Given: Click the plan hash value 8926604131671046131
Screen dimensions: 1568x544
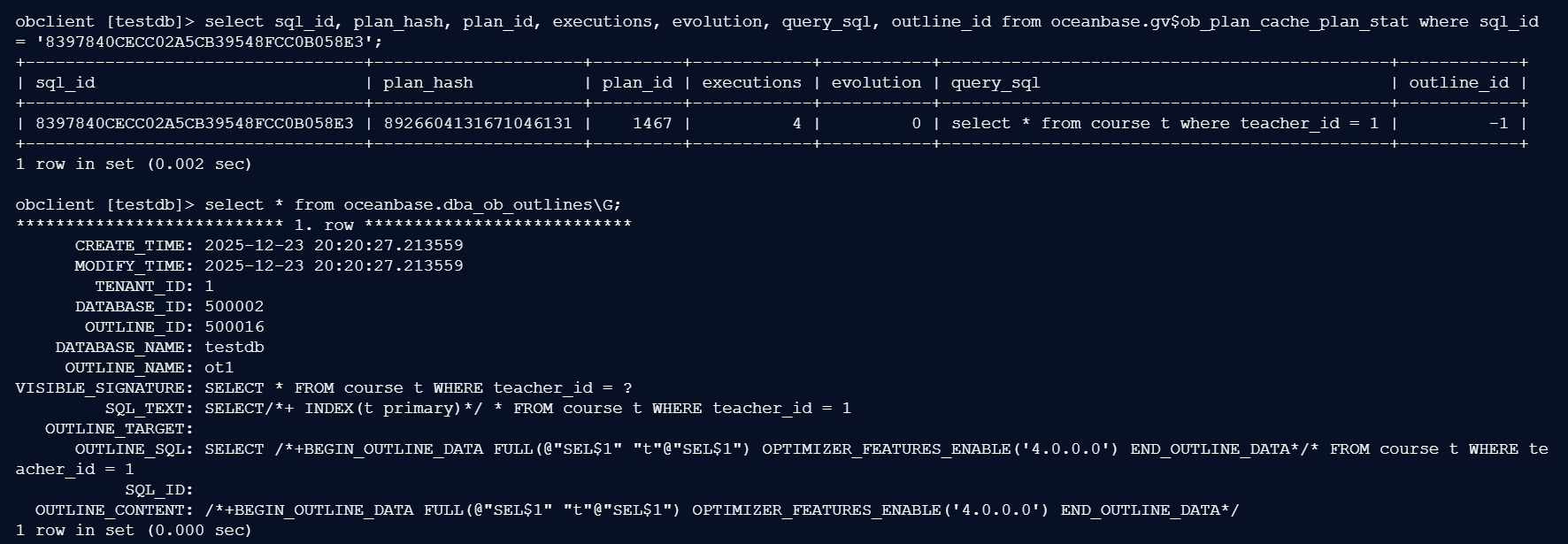Looking at the screenshot, I should 478,124.
